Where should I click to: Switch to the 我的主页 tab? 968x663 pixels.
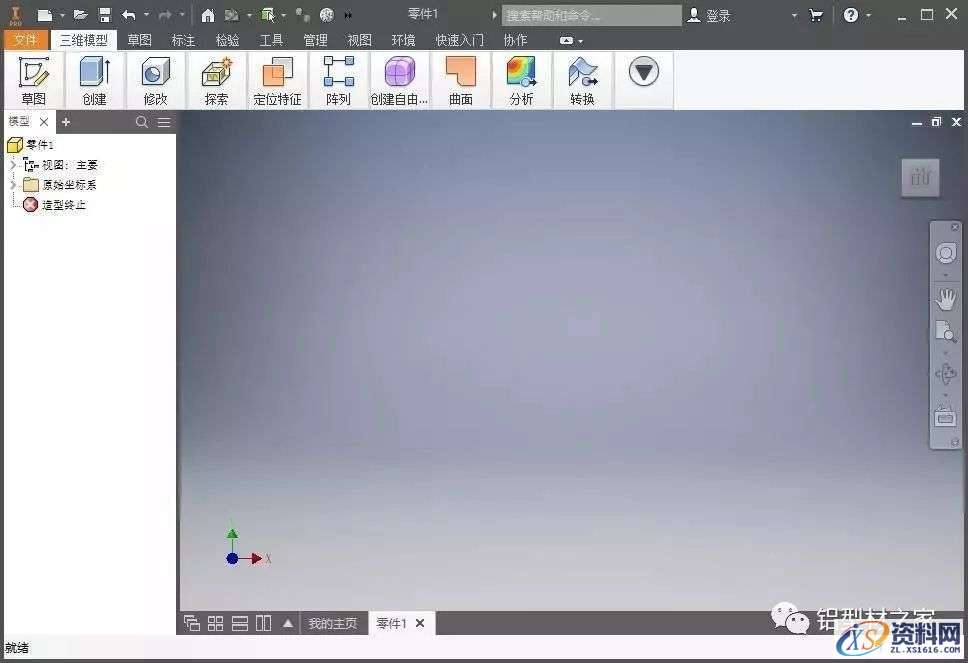(x=333, y=622)
